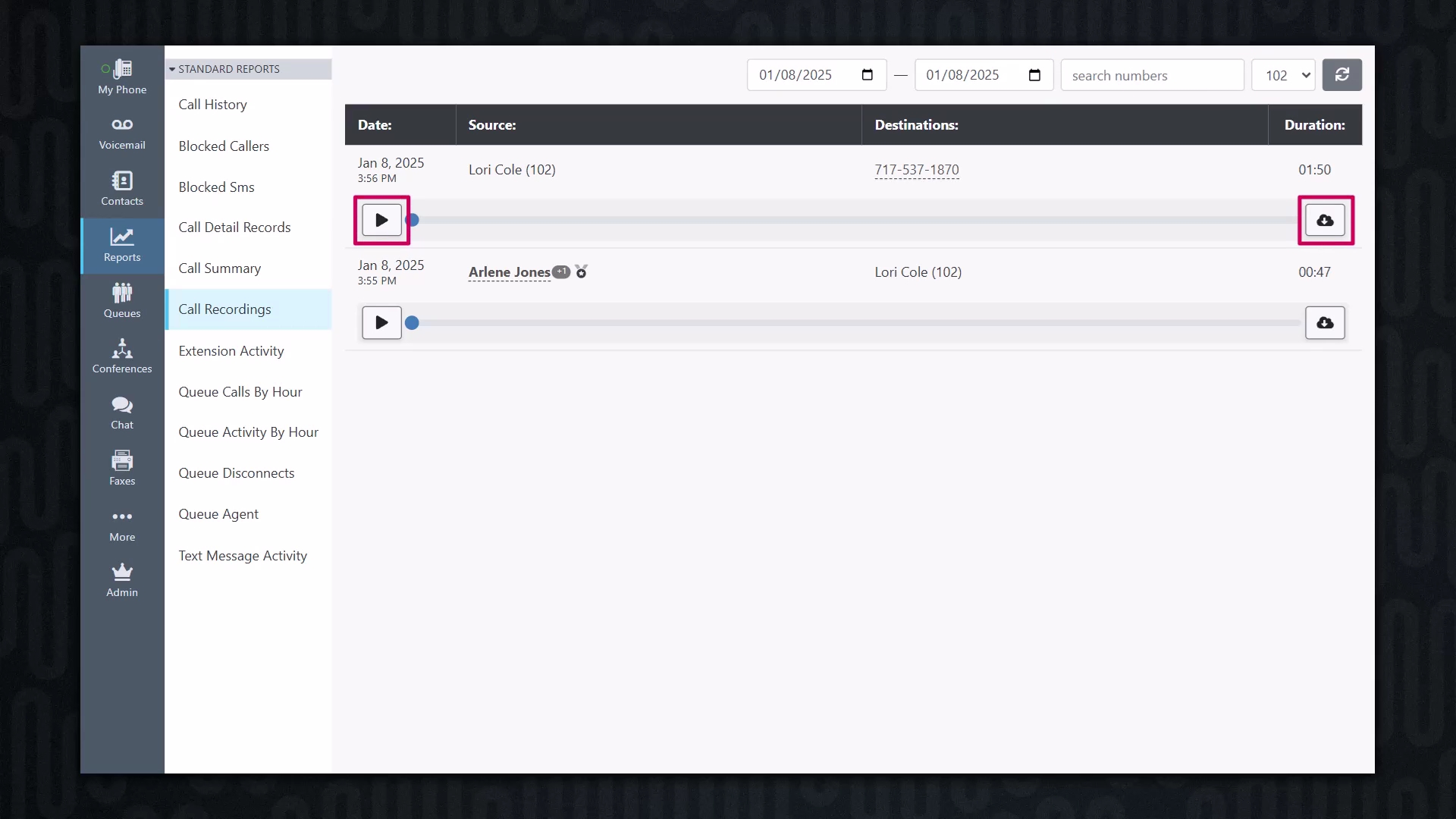
Task: Click the search numbers input field
Action: click(1151, 75)
